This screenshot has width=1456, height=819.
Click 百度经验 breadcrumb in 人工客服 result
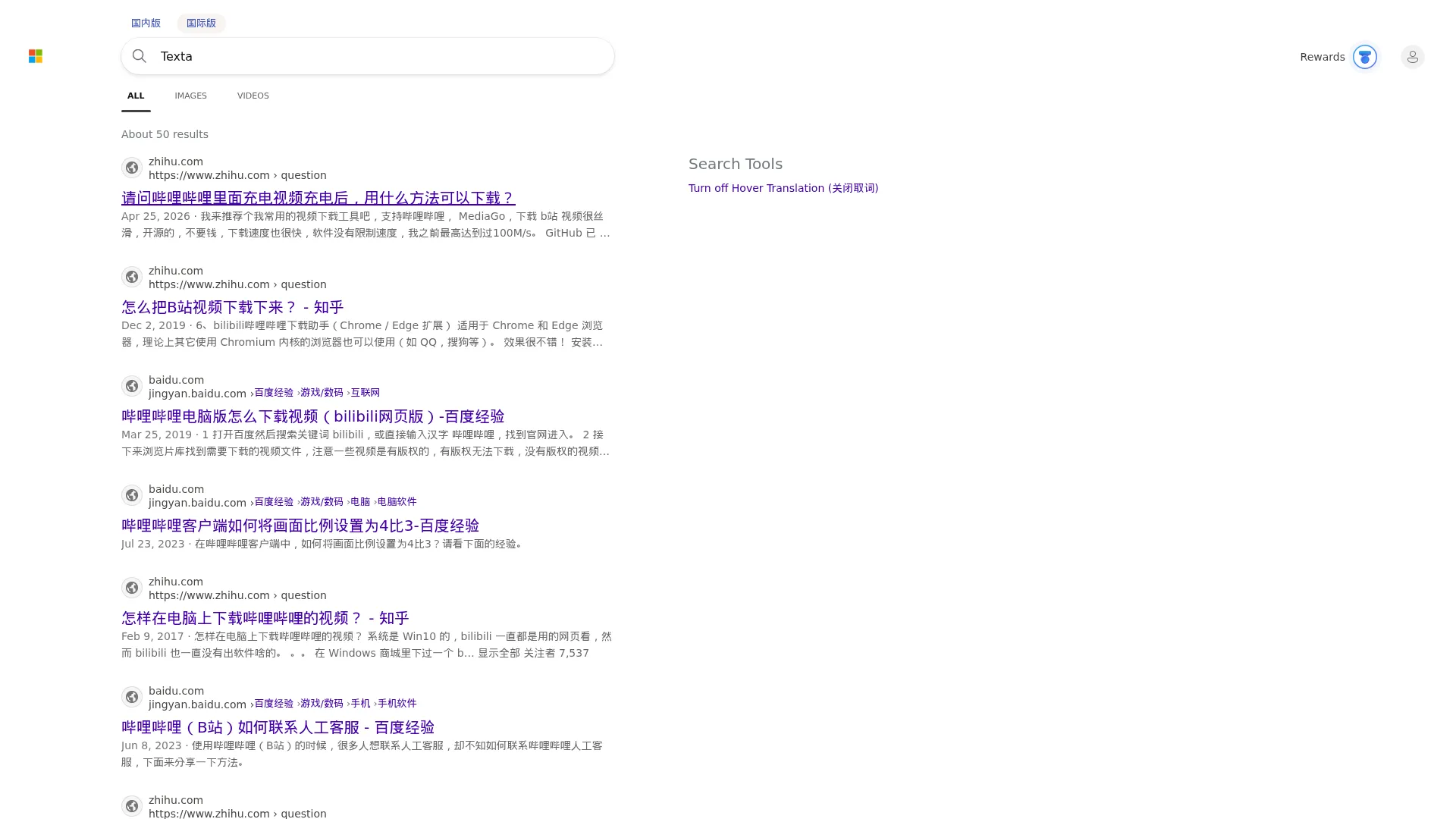(x=274, y=704)
